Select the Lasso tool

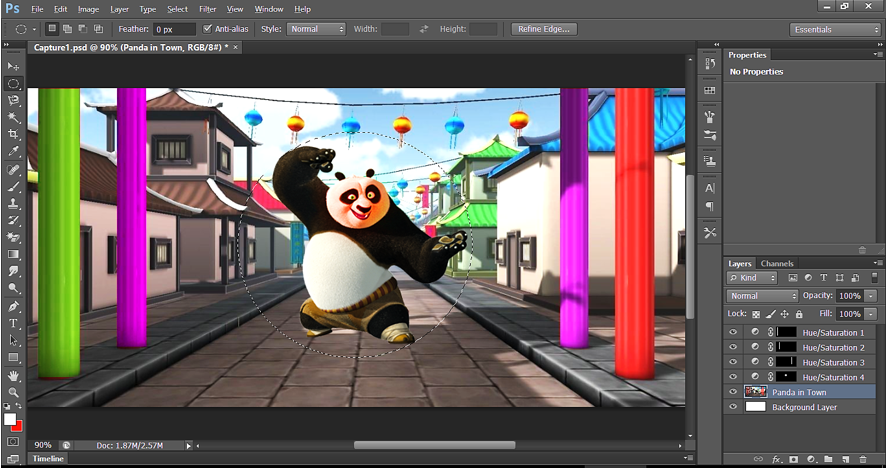coord(13,101)
